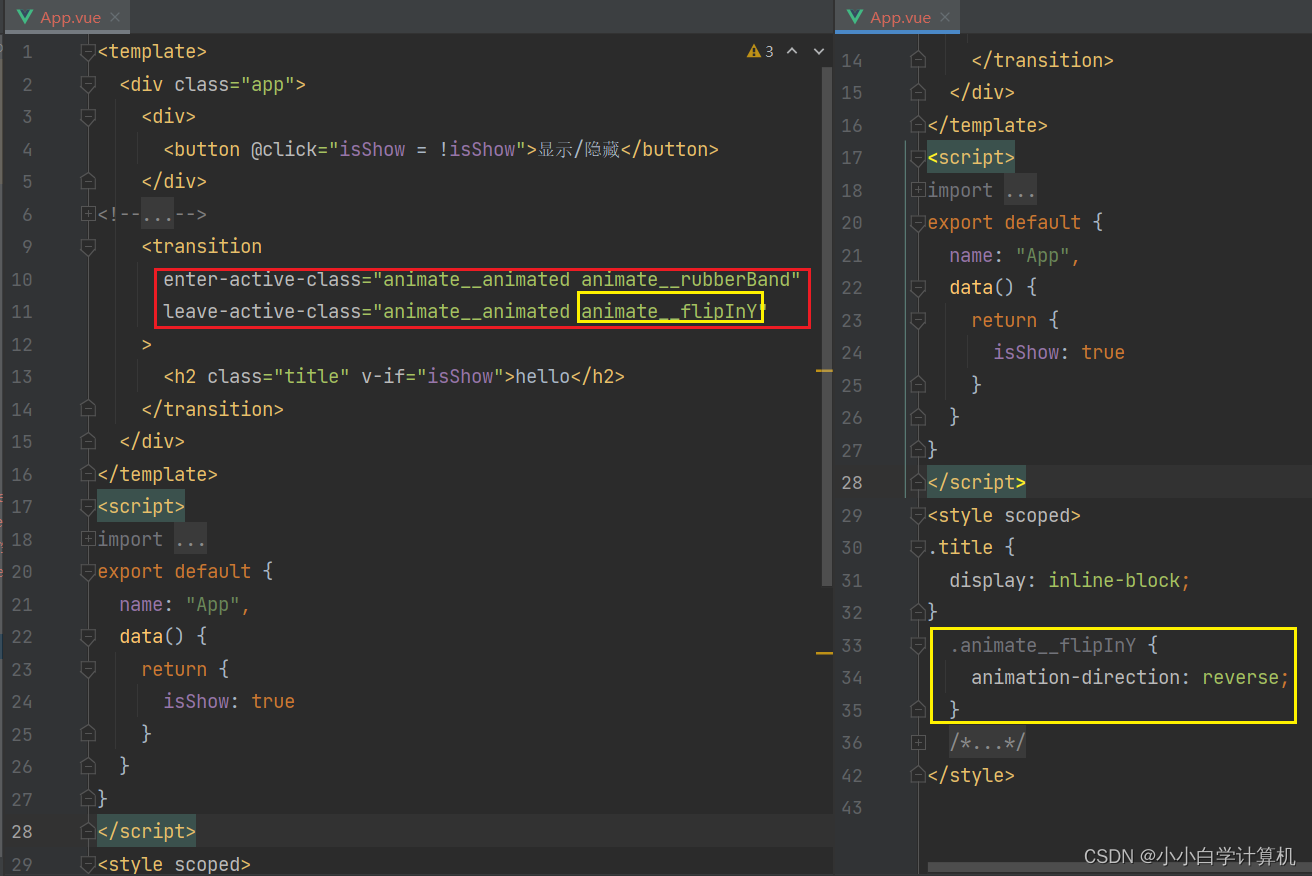Screen dimensions: 1312x876
Task: Open the warnings indicator showing 3 problems
Action: pos(761,51)
